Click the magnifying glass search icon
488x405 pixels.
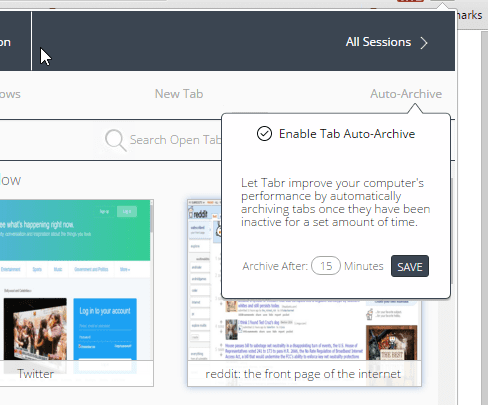tap(116, 140)
